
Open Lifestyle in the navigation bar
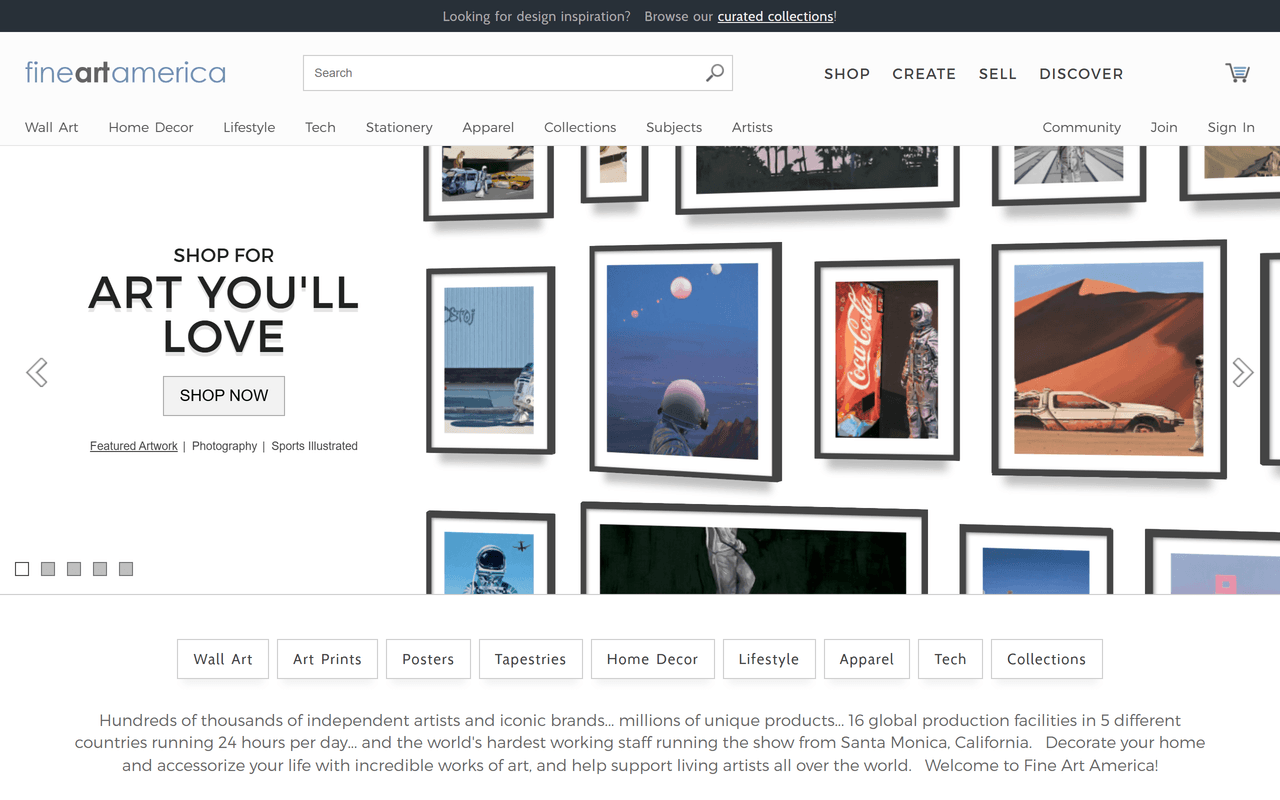tap(249, 127)
